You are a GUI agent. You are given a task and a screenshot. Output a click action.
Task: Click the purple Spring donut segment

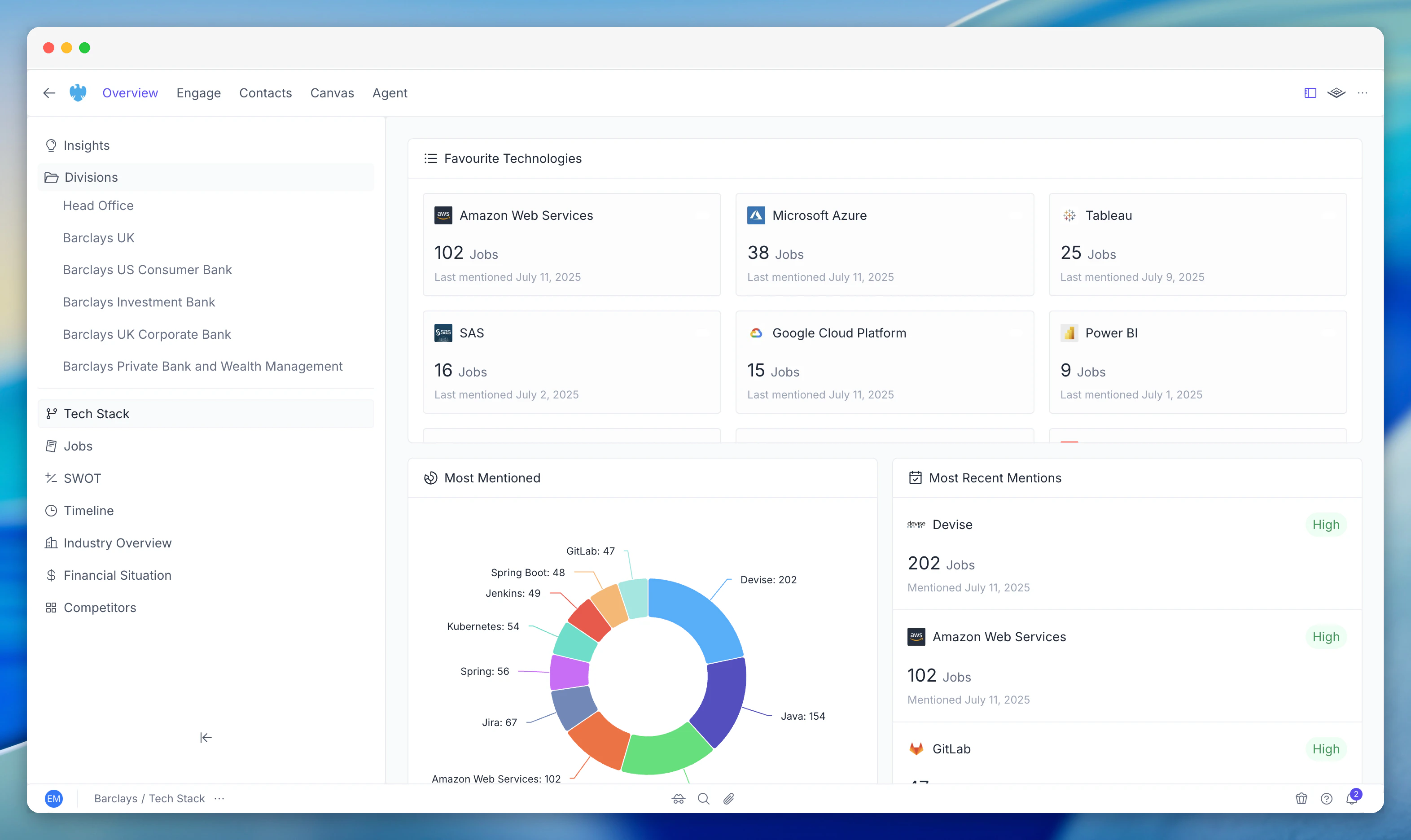point(569,673)
